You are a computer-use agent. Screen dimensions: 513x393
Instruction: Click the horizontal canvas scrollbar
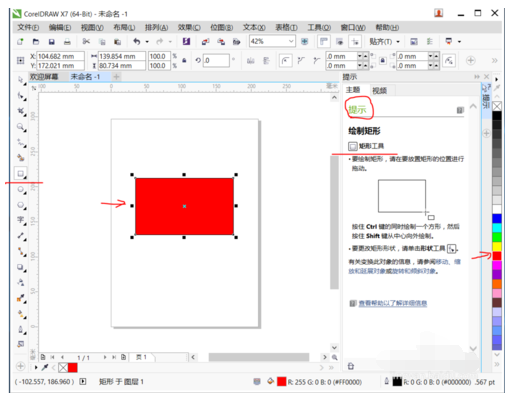click(259, 357)
